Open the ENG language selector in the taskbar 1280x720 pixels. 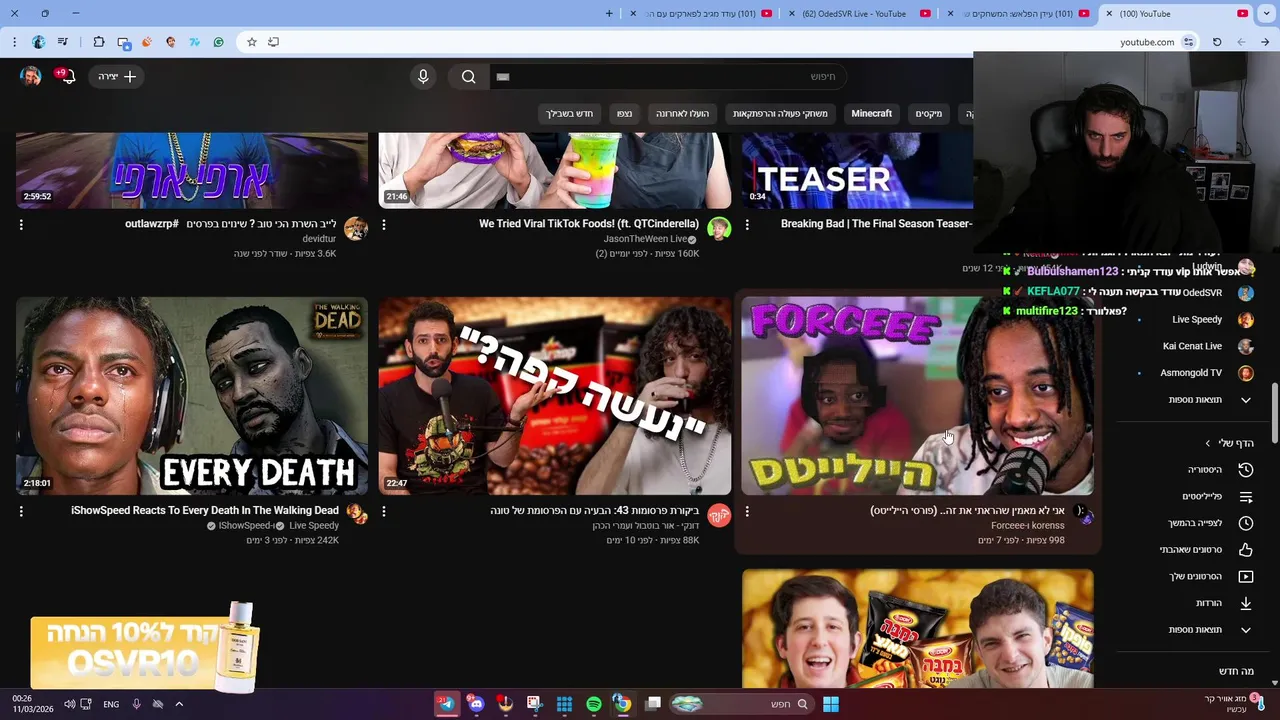(x=111, y=704)
